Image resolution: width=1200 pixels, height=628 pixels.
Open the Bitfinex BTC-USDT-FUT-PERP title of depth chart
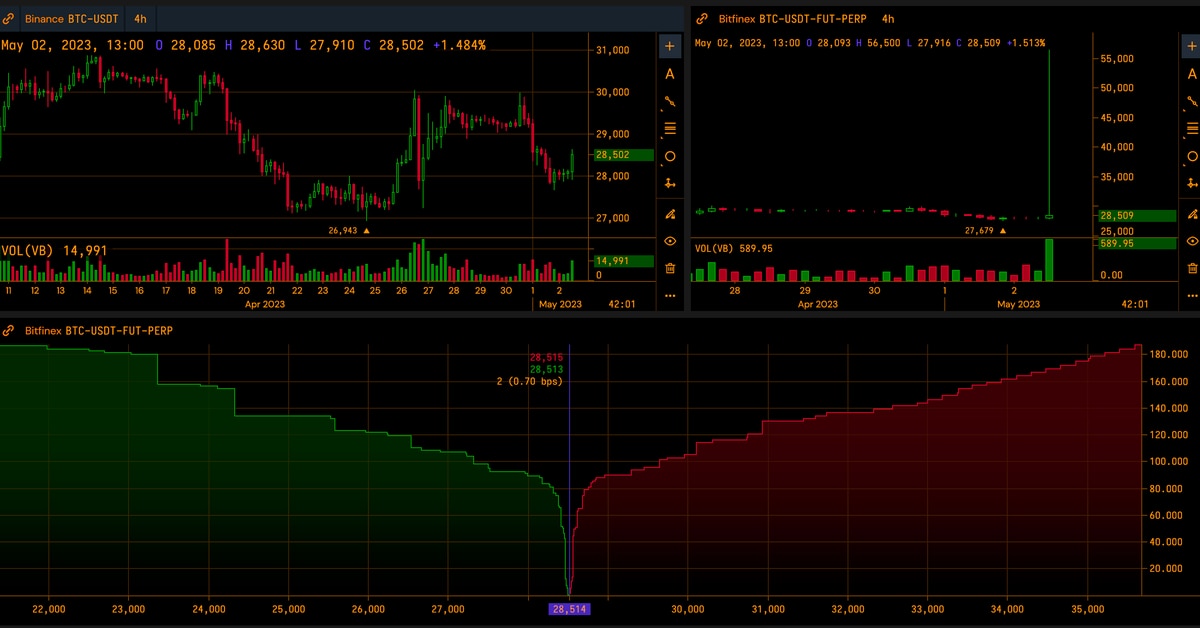(97, 329)
